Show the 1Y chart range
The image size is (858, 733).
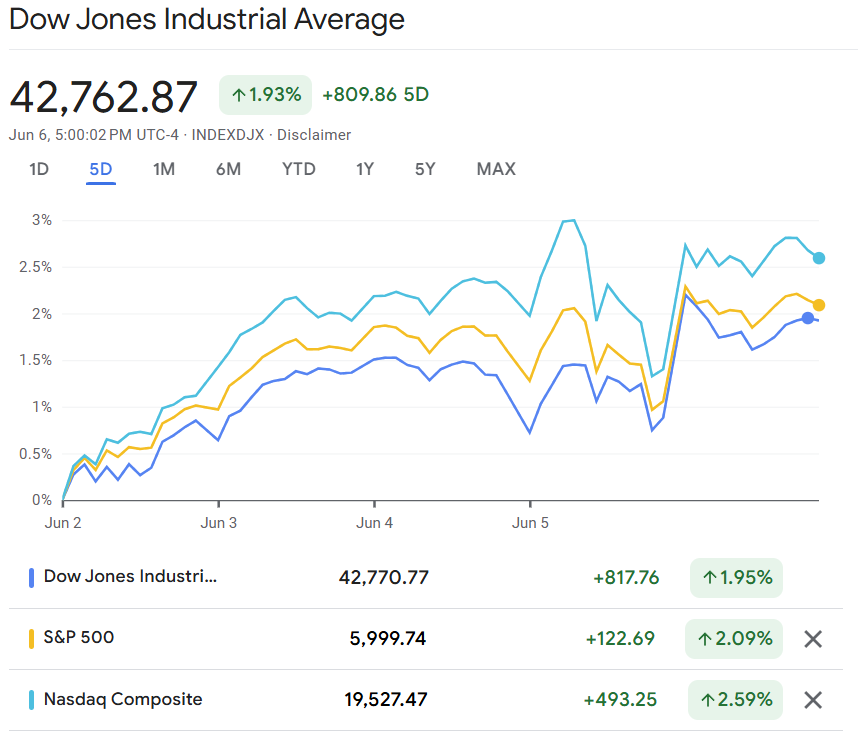365,169
